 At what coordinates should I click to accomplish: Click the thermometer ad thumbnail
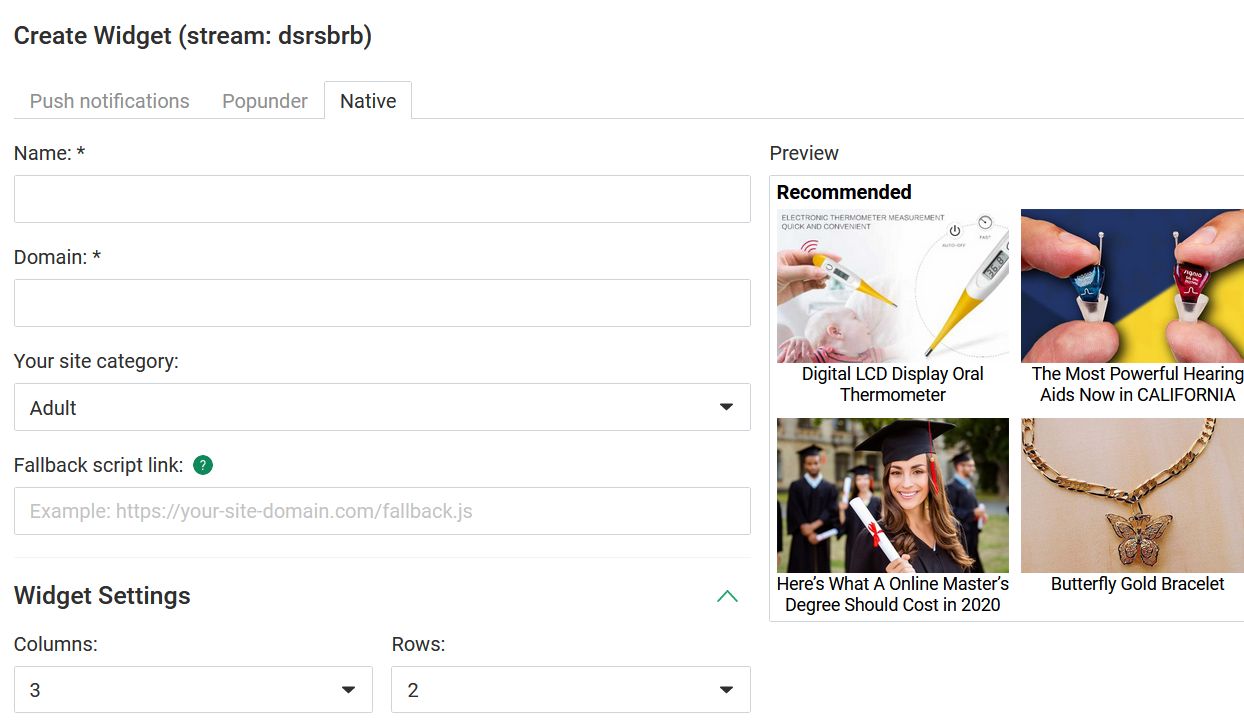coord(892,286)
